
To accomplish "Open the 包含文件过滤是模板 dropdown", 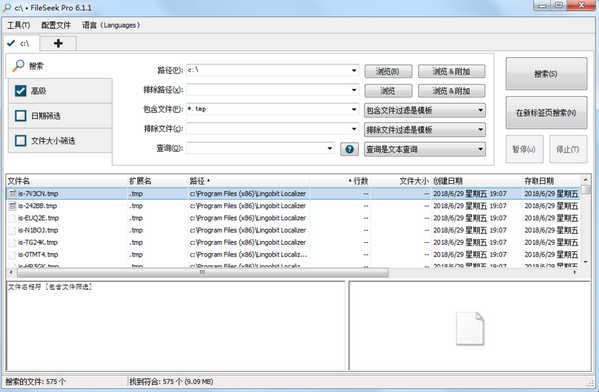I will point(425,110).
